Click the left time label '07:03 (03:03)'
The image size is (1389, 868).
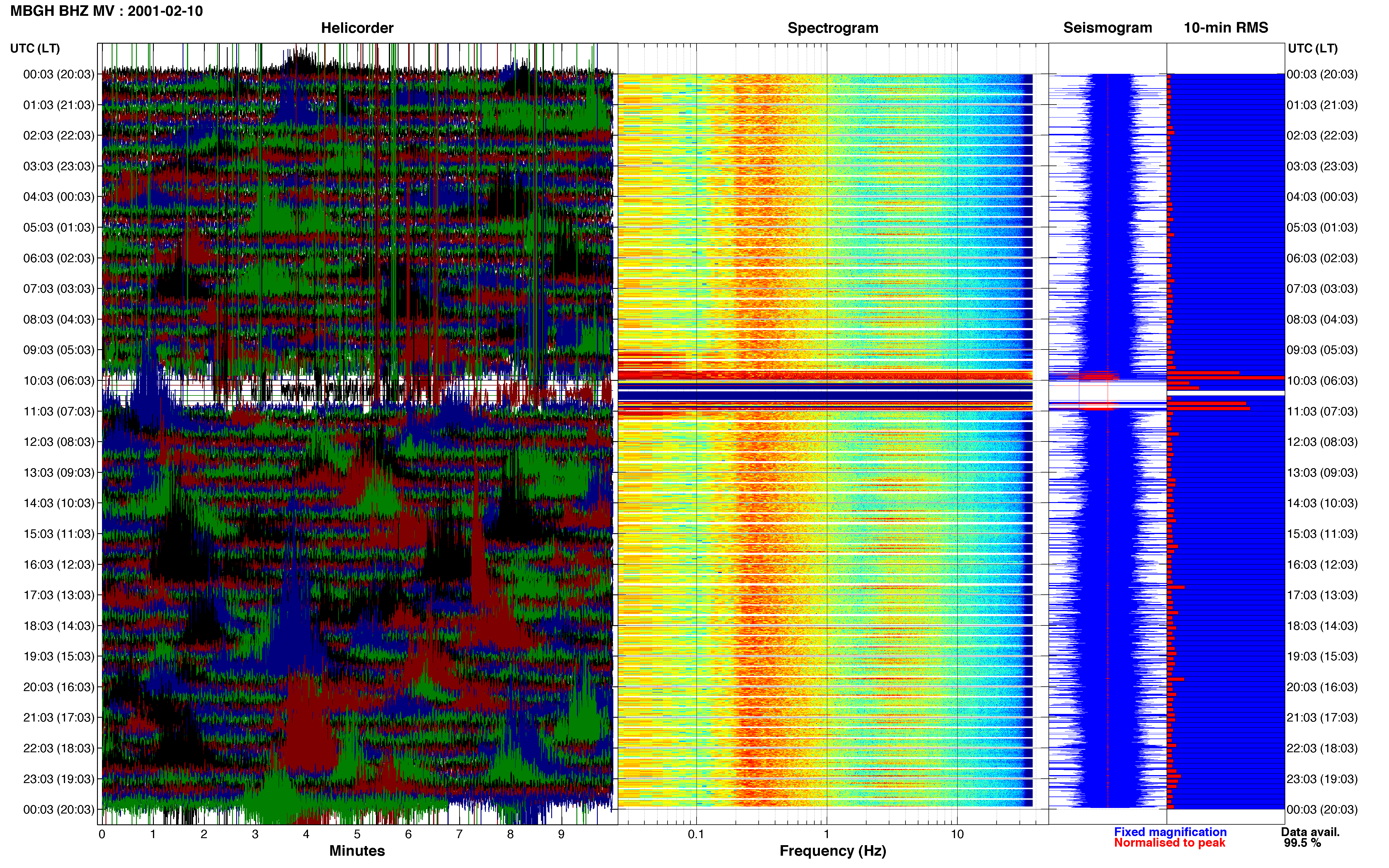click(59, 289)
